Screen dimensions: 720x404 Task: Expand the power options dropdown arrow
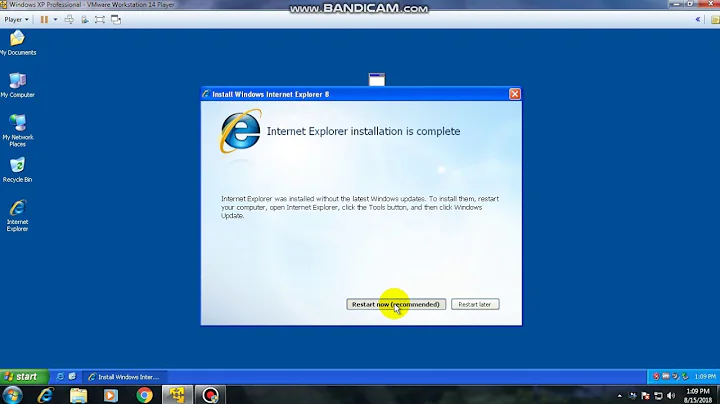click(x=56, y=20)
